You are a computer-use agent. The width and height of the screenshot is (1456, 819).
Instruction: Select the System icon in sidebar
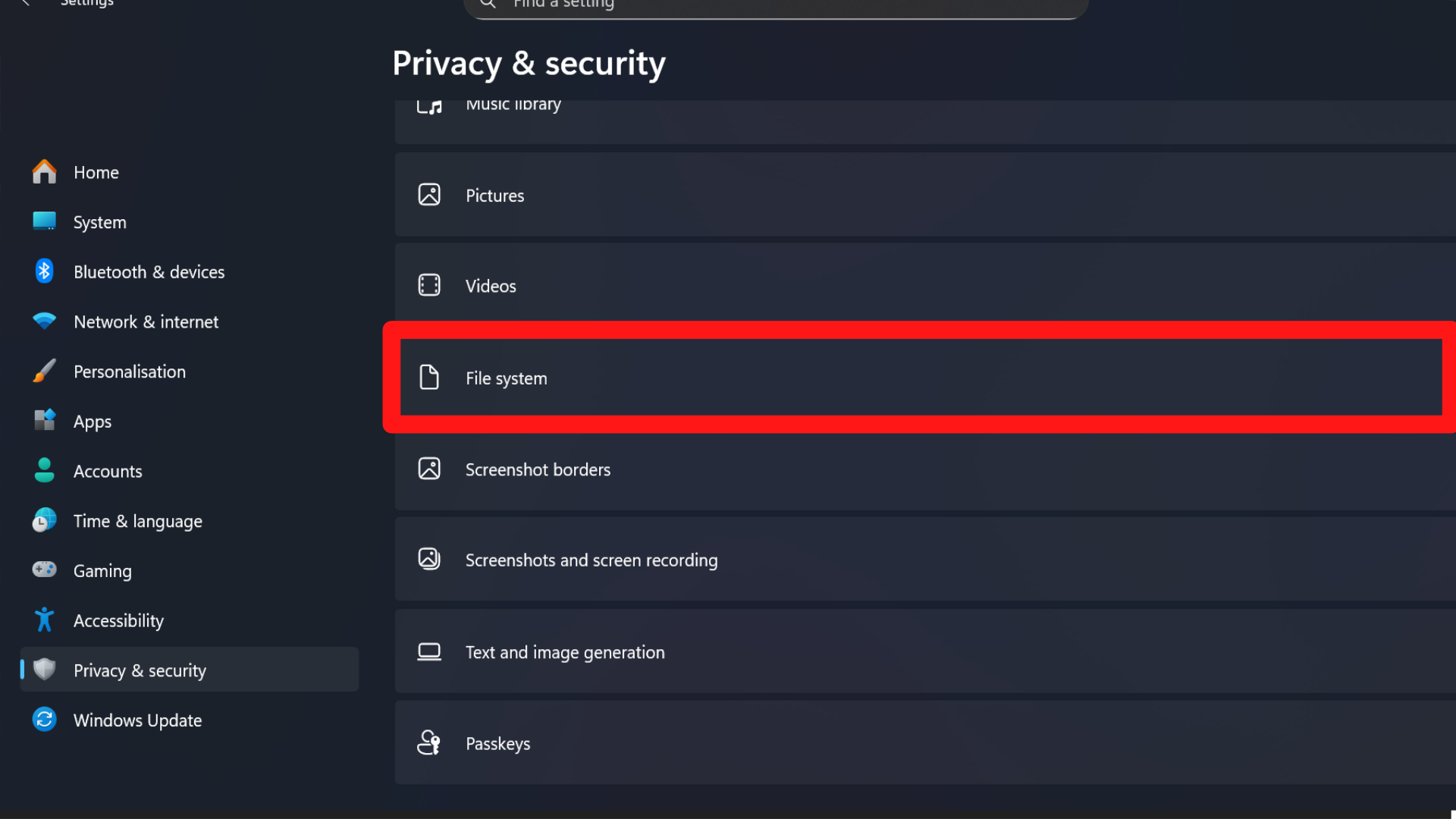[x=44, y=221]
